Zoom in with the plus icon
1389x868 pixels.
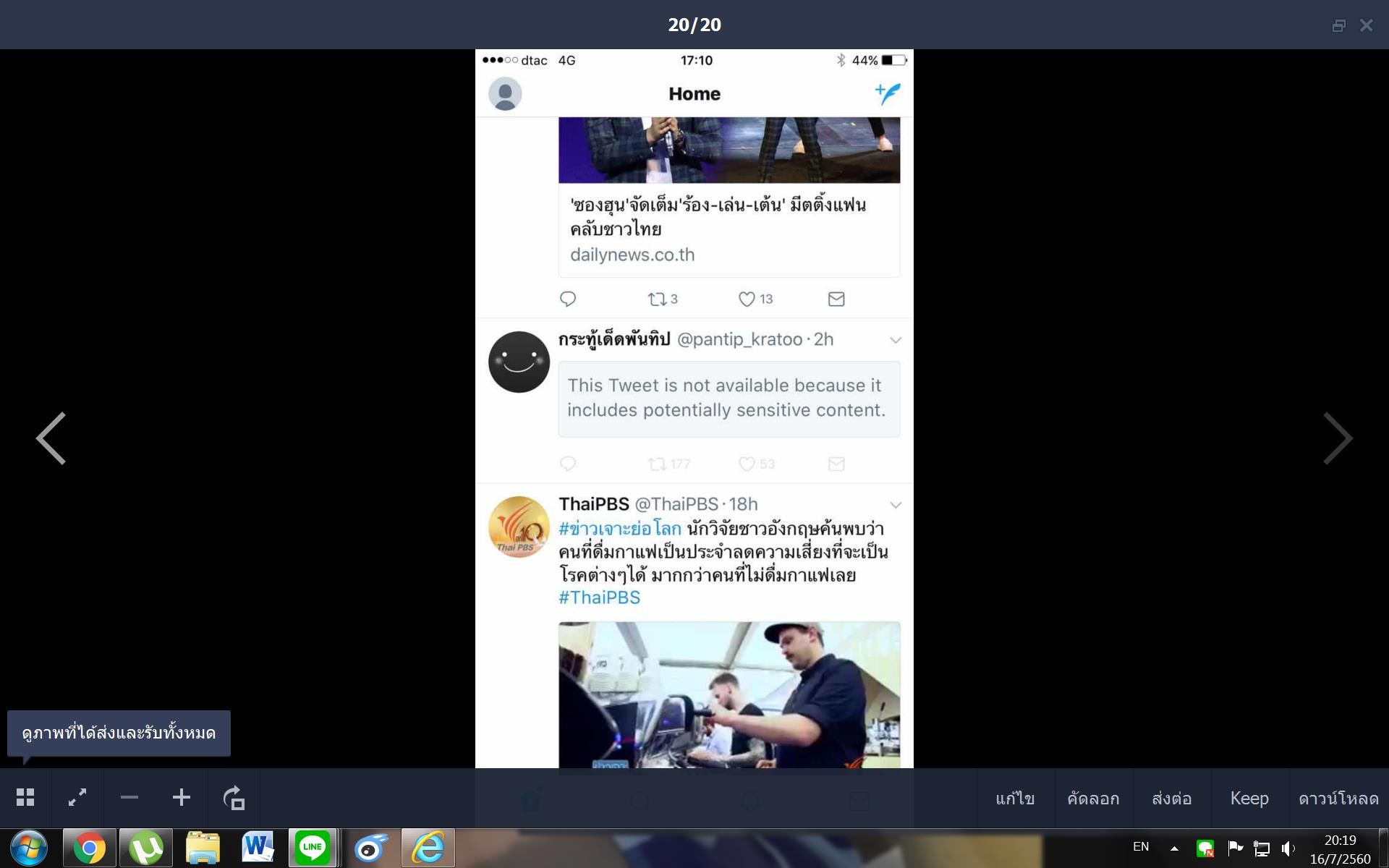[182, 798]
